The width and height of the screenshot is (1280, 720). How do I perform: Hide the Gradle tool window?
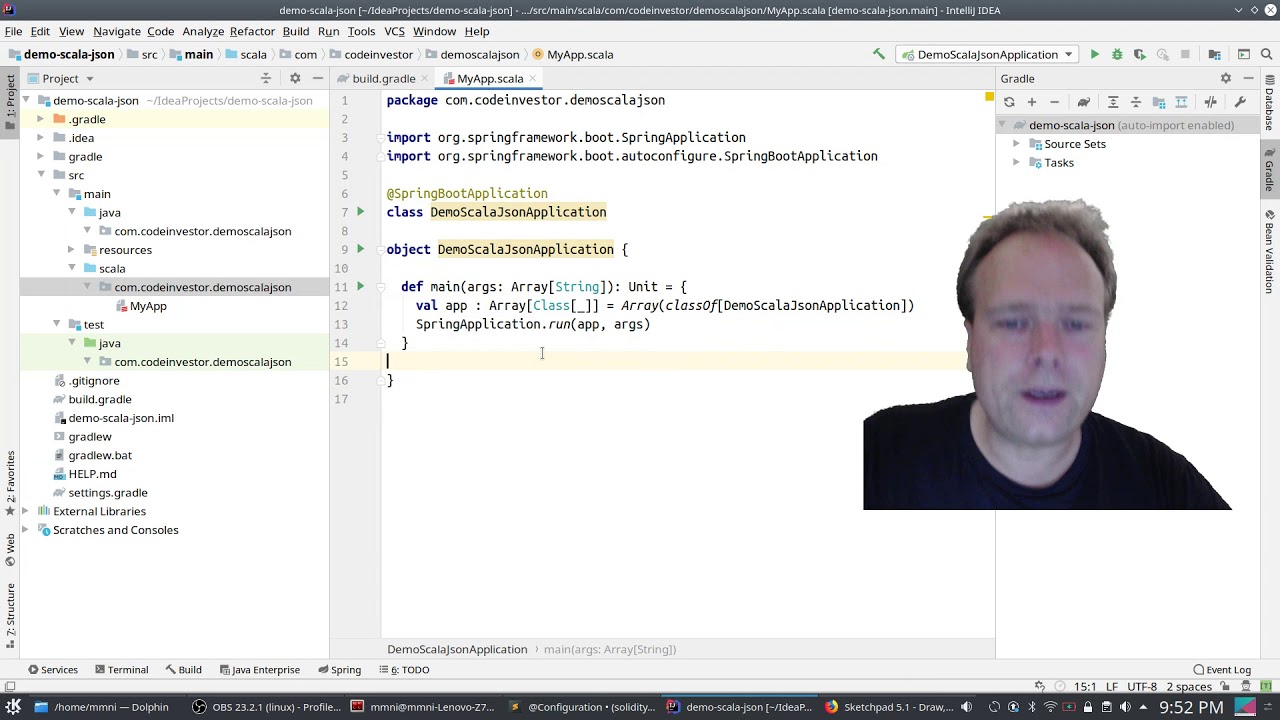tap(1249, 79)
